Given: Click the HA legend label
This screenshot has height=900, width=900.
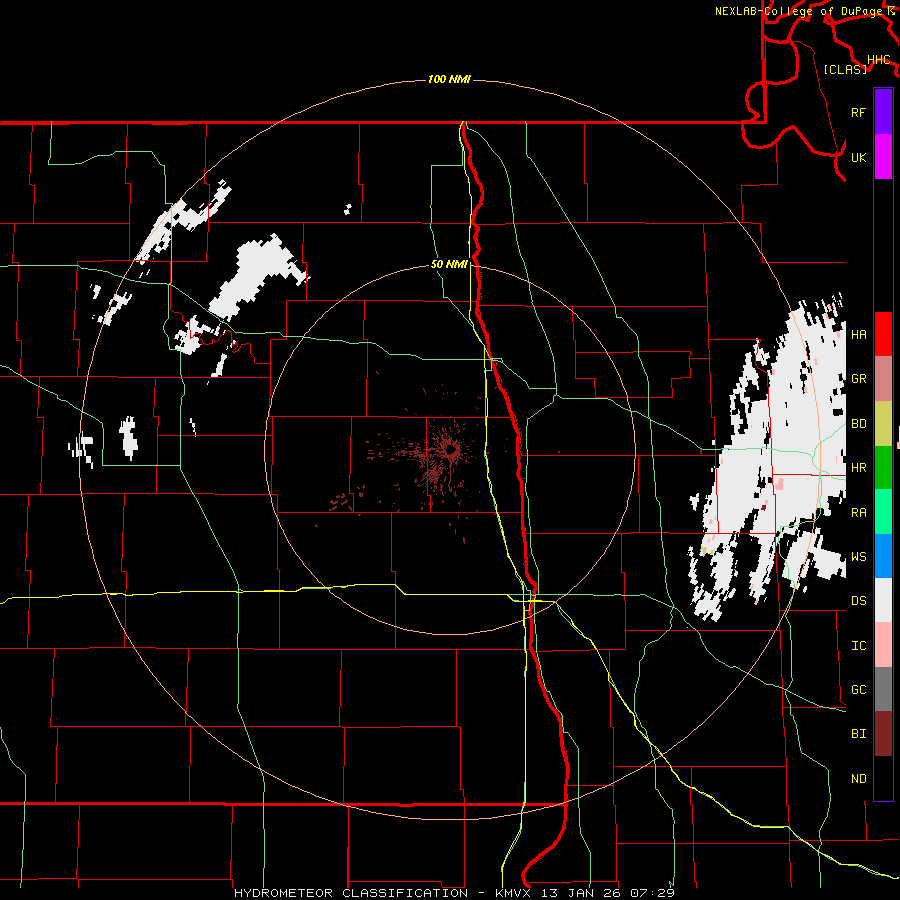Looking at the screenshot, I should click(858, 334).
